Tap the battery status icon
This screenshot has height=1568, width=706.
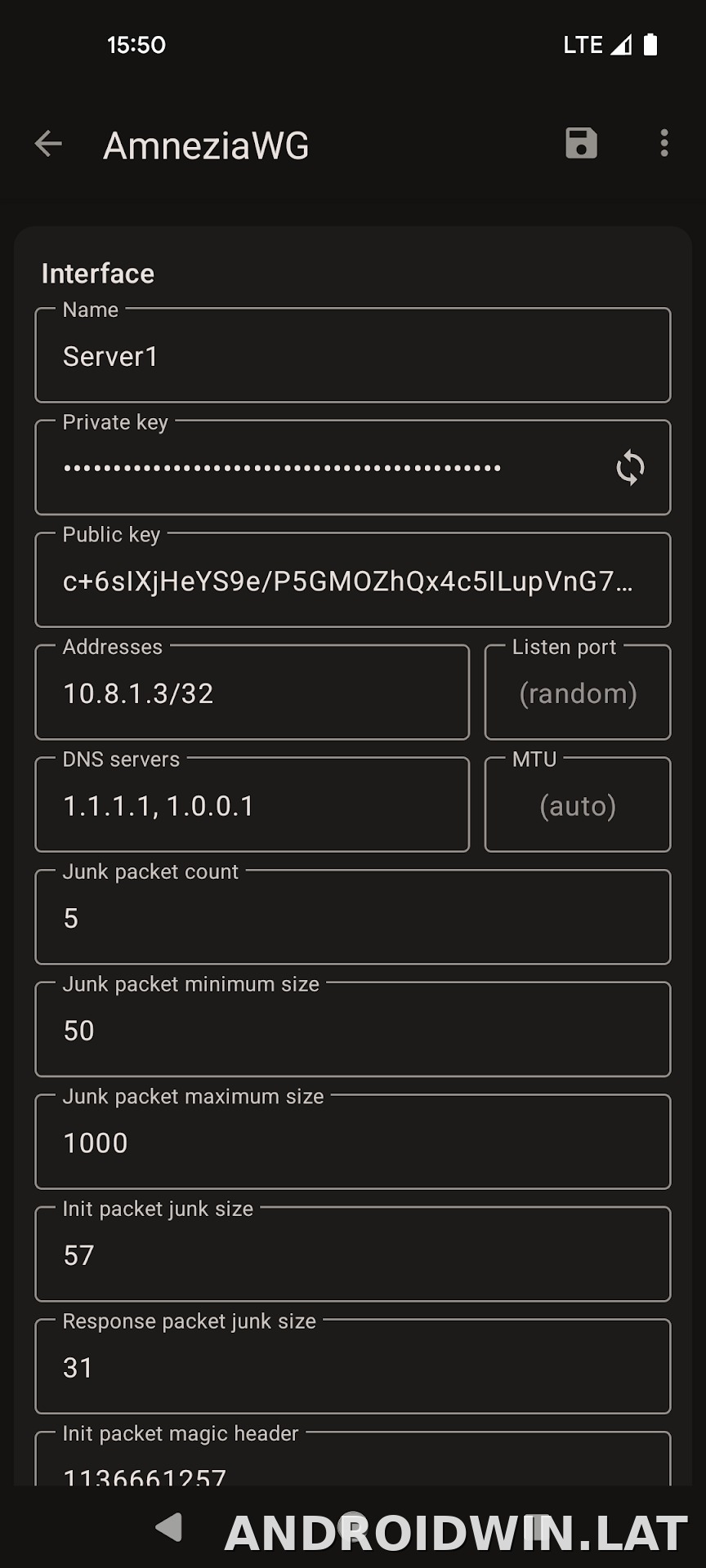[x=650, y=44]
